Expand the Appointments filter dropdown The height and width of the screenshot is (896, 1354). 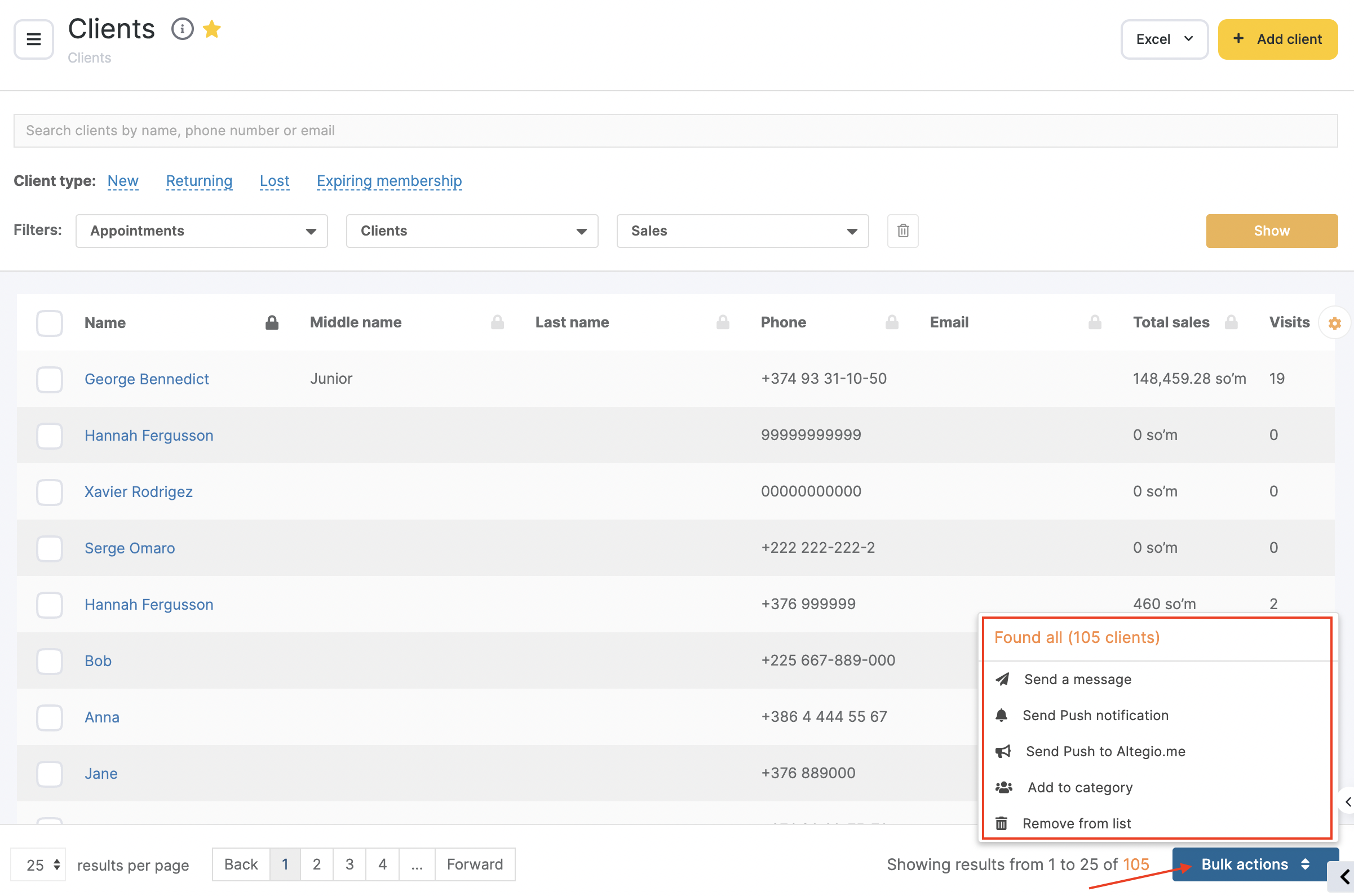click(x=201, y=231)
